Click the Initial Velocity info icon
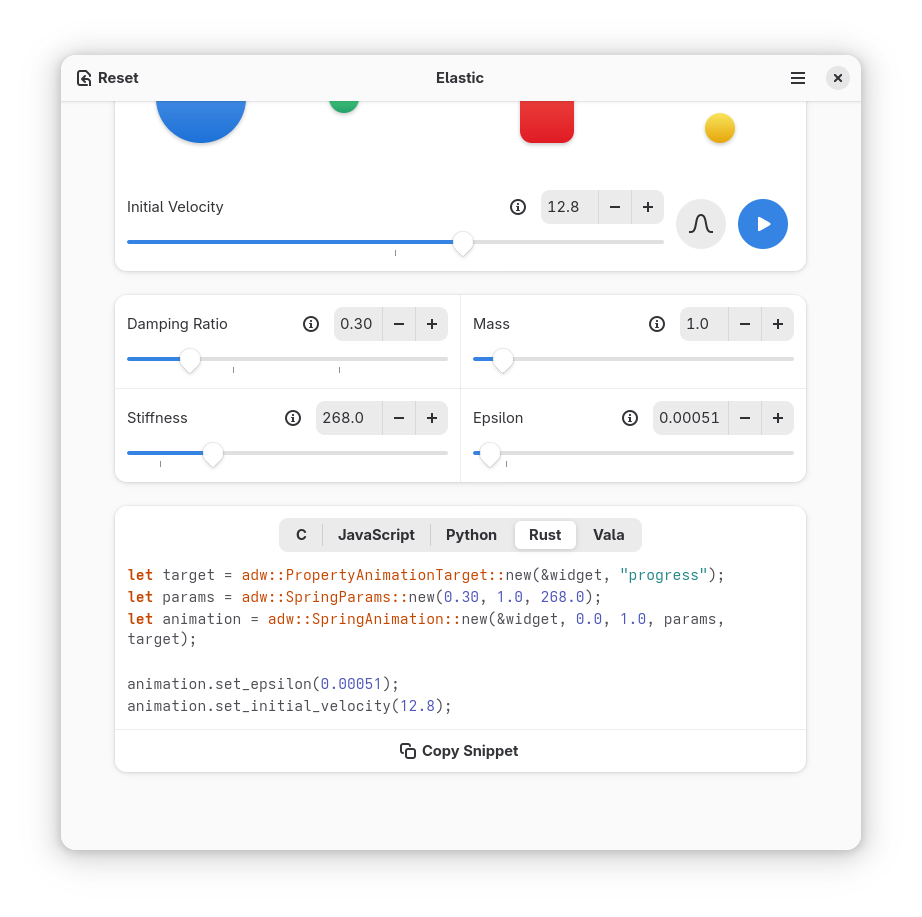The width and height of the screenshot is (922, 917). [518, 207]
